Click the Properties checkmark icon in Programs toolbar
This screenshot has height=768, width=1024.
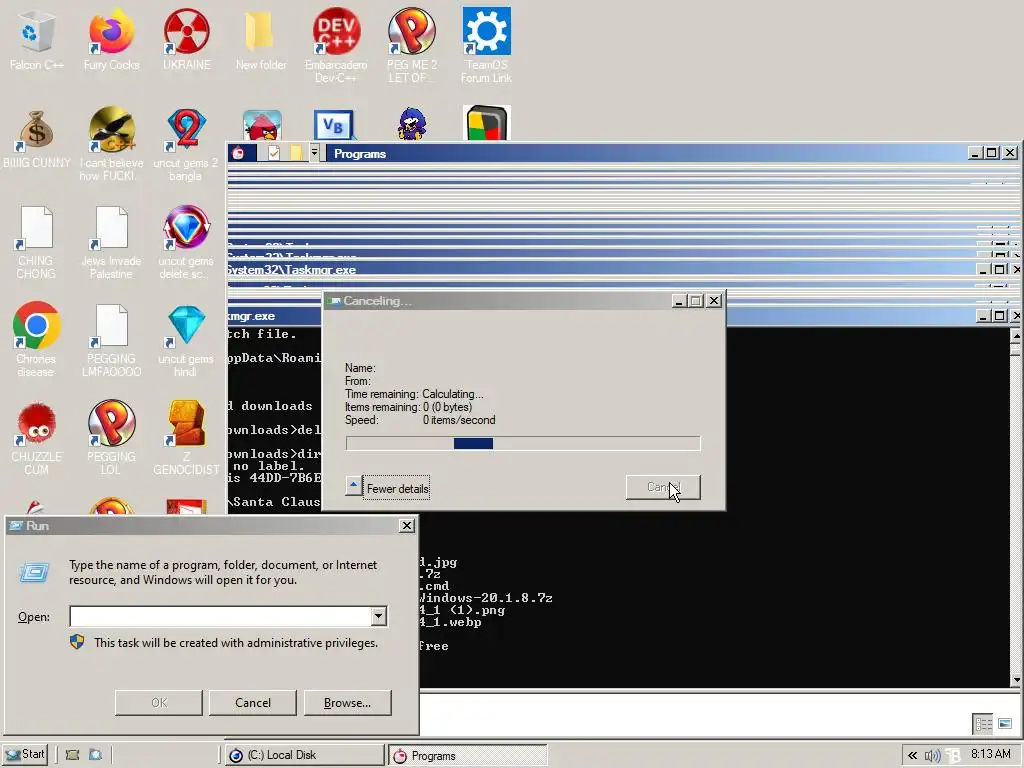[274, 153]
